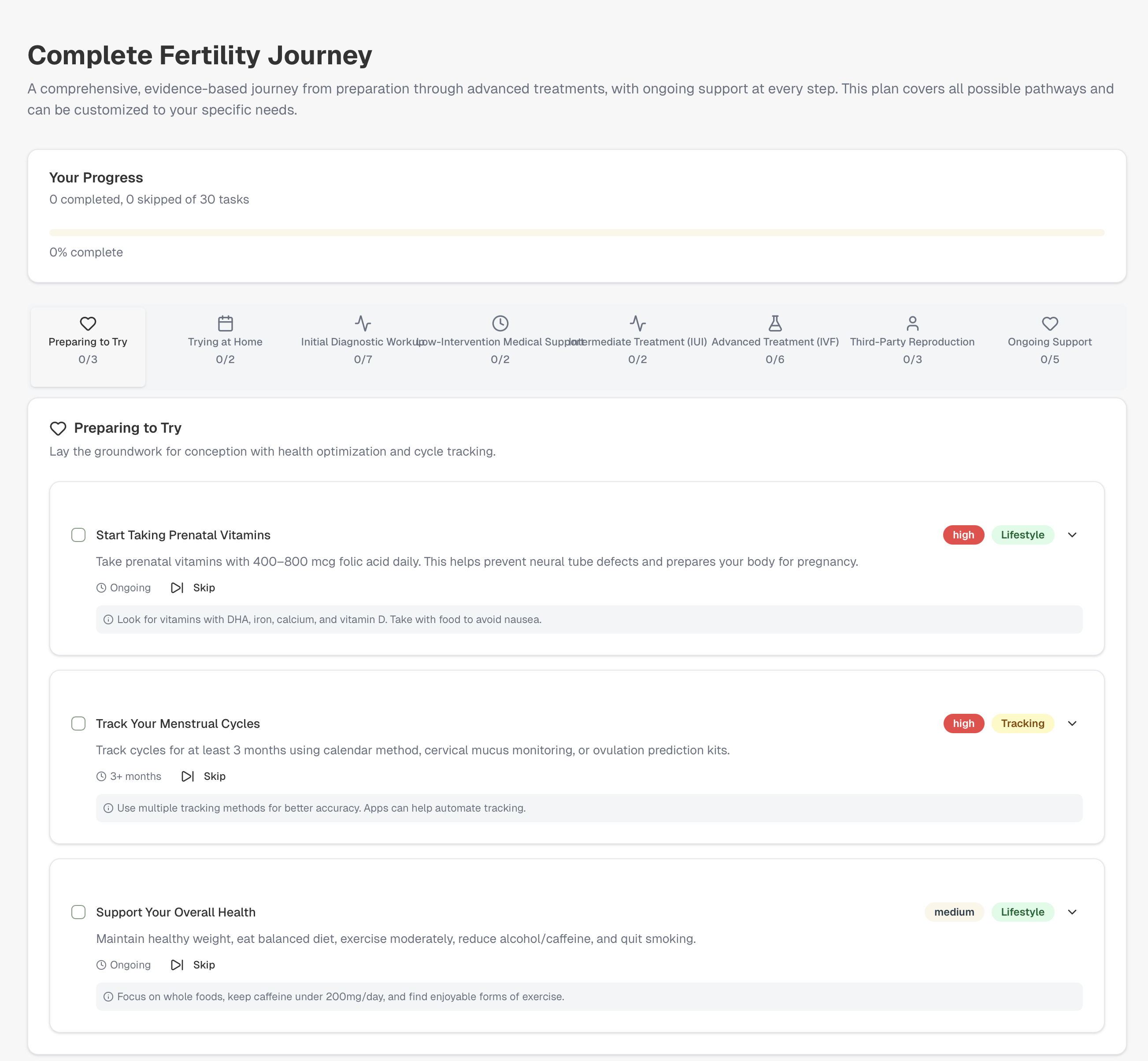Click the clock icon for Low-Intervention Medical Support

point(500,323)
